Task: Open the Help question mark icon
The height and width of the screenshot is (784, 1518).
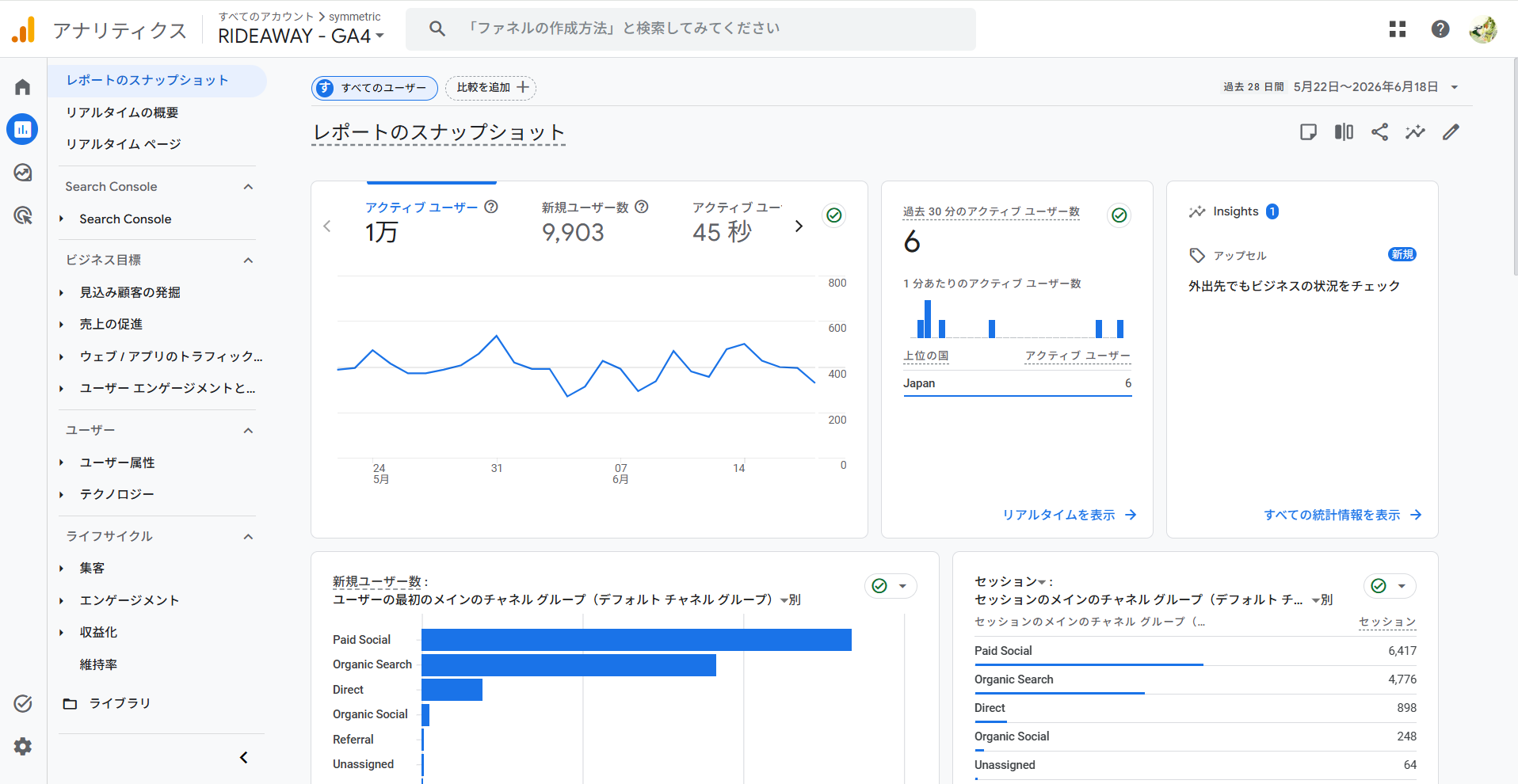Action: click(1440, 29)
